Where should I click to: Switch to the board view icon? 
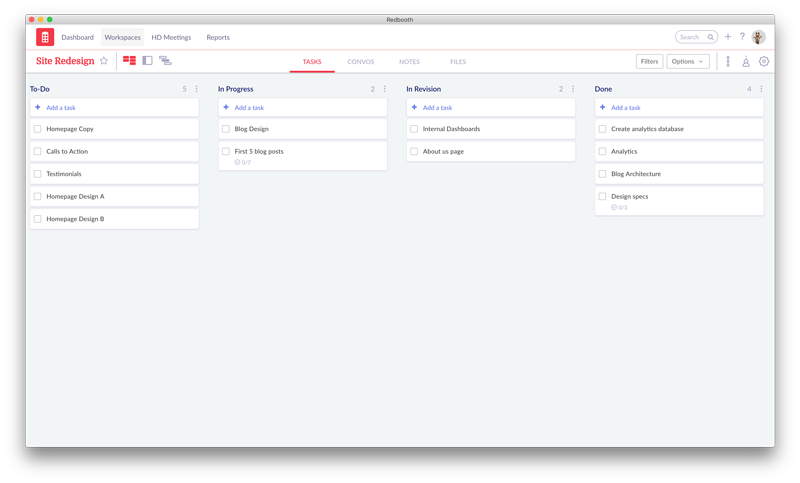[x=129, y=61]
